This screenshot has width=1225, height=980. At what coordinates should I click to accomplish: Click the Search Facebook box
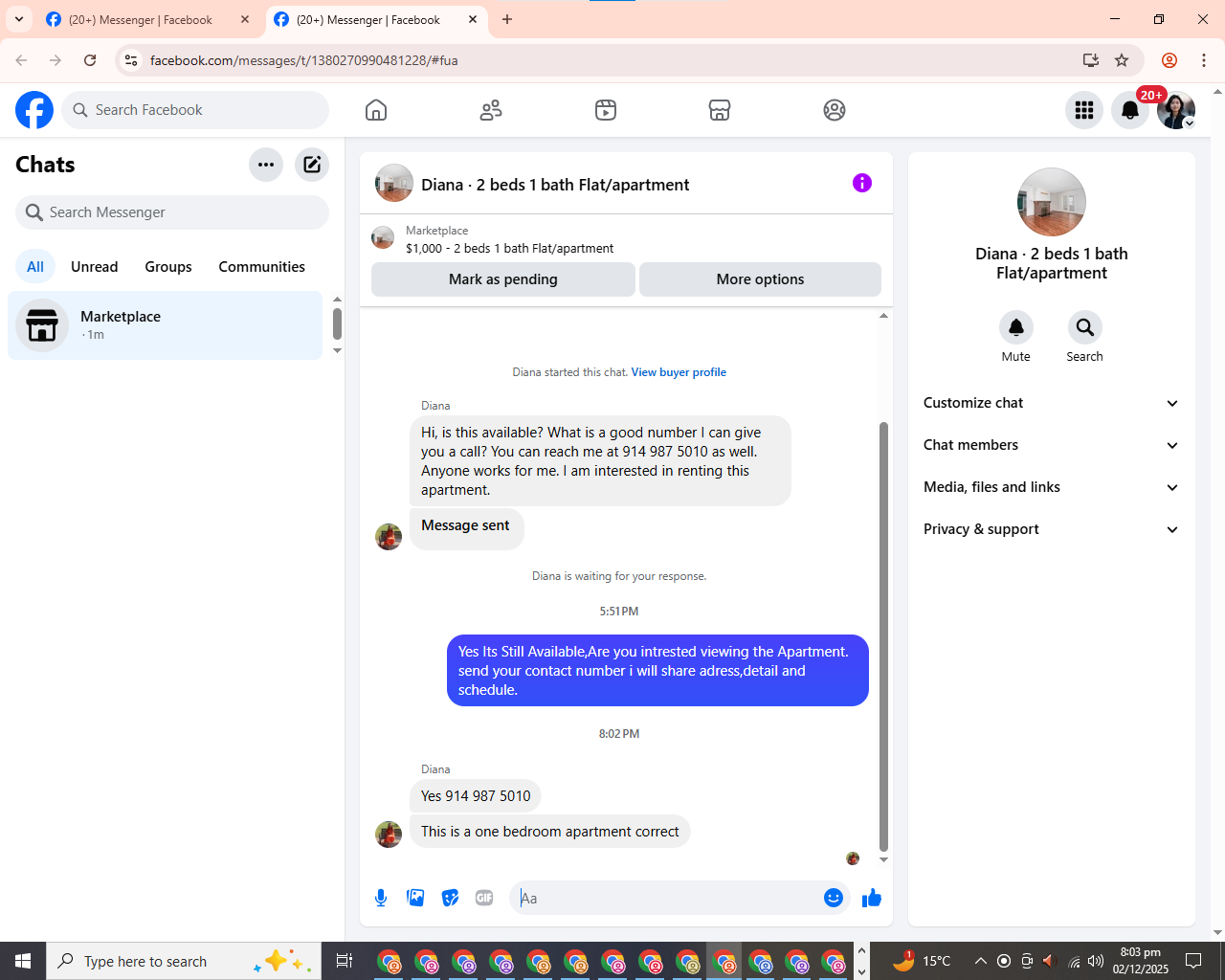click(195, 110)
